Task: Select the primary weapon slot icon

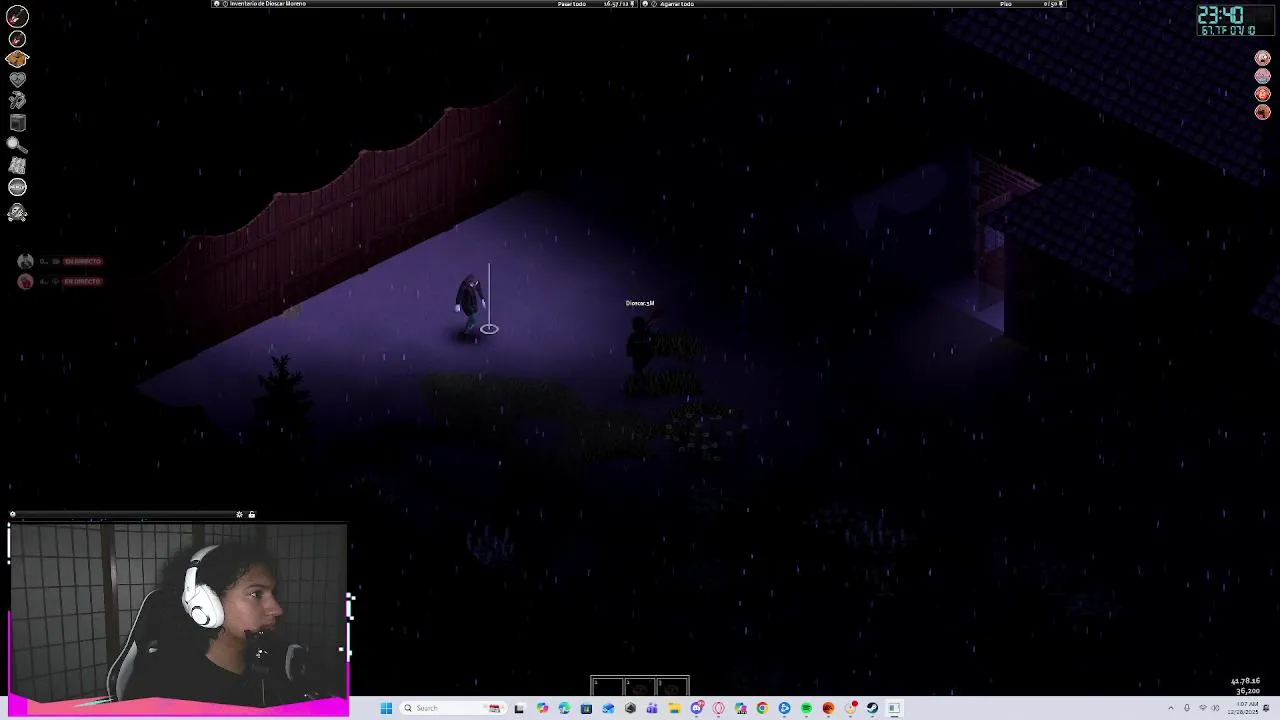Action: pos(17,16)
